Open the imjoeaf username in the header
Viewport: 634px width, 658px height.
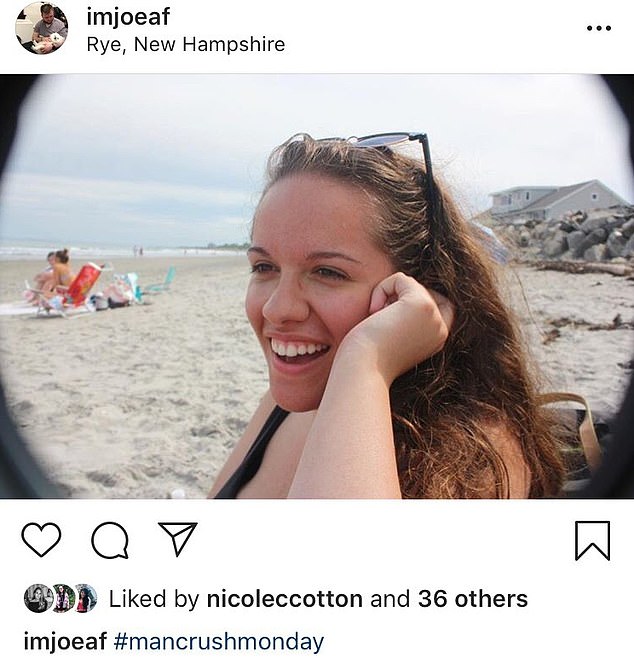point(128,17)
